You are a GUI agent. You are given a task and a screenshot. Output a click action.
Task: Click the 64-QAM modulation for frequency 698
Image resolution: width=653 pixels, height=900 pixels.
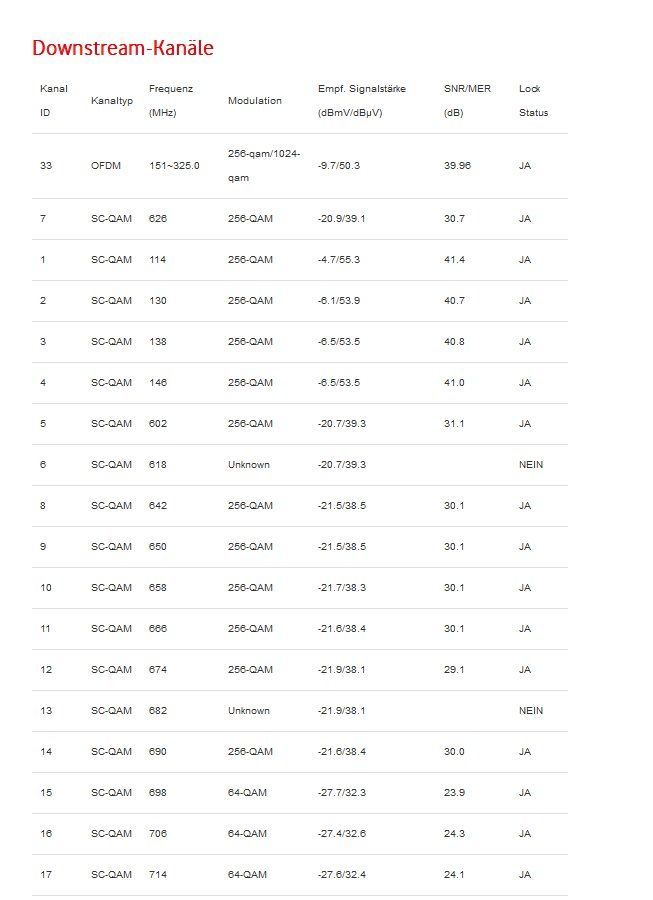247,793
